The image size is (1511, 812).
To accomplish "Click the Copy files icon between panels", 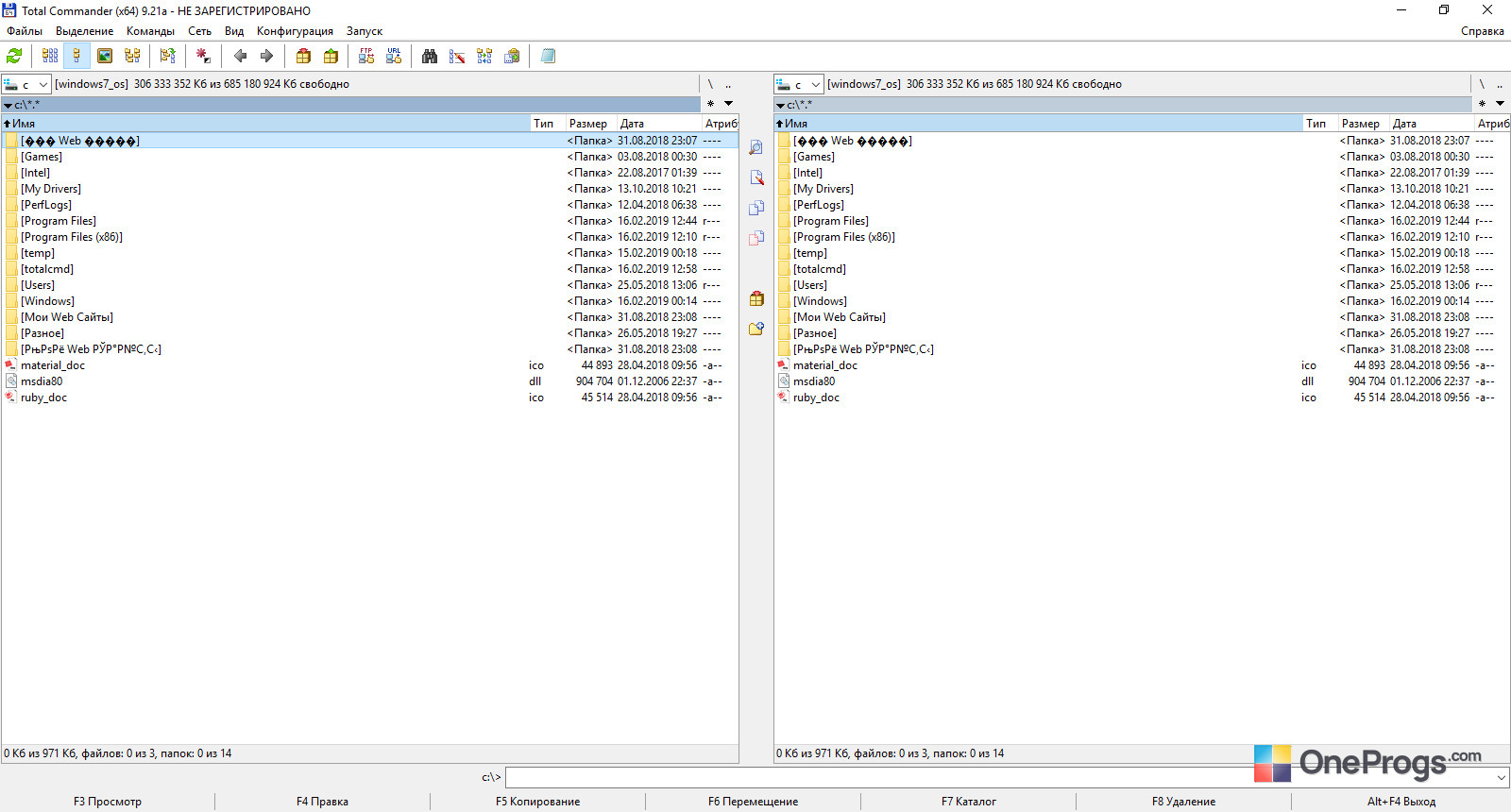I will (x=756, y=208).
